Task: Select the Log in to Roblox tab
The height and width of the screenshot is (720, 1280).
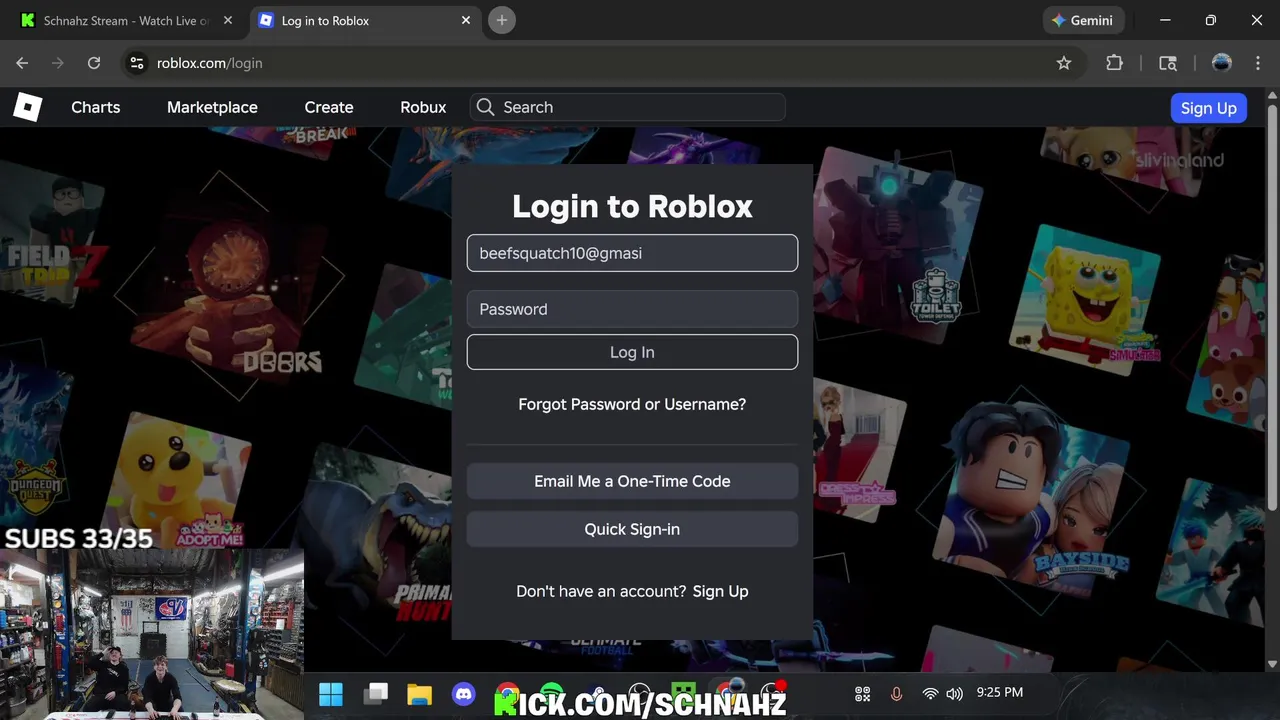Action: tap(365, 20)
